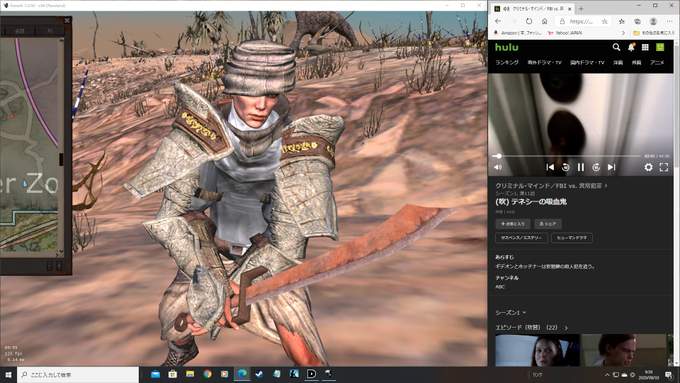Show hidden system tray icons chevron
The height and width of the screenshot is (383, 680).
point(607,375)
